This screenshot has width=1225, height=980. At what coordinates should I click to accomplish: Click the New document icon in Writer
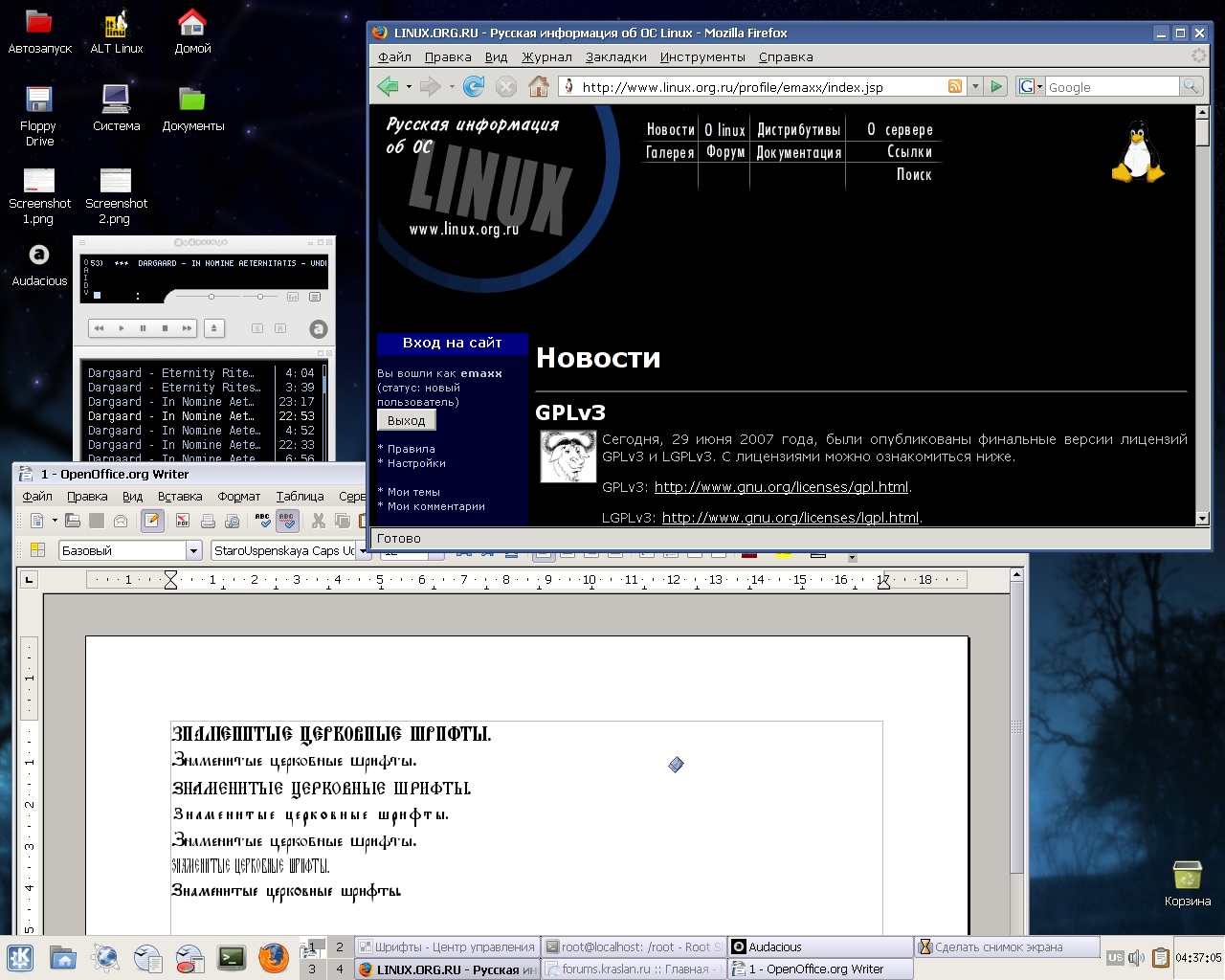click(37, 521)
